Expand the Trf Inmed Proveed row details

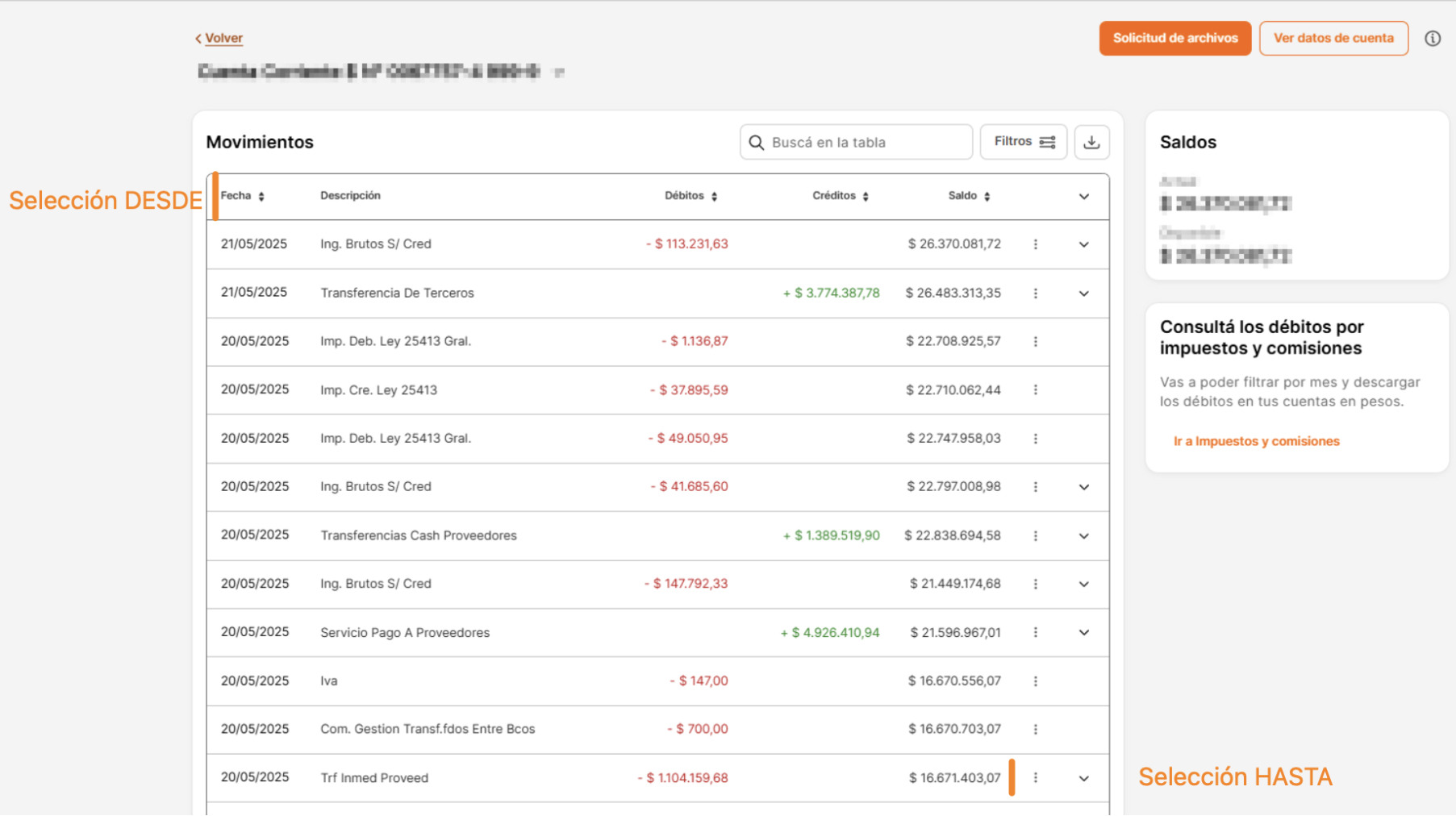pyautogui.click(x=1083, y=779)
